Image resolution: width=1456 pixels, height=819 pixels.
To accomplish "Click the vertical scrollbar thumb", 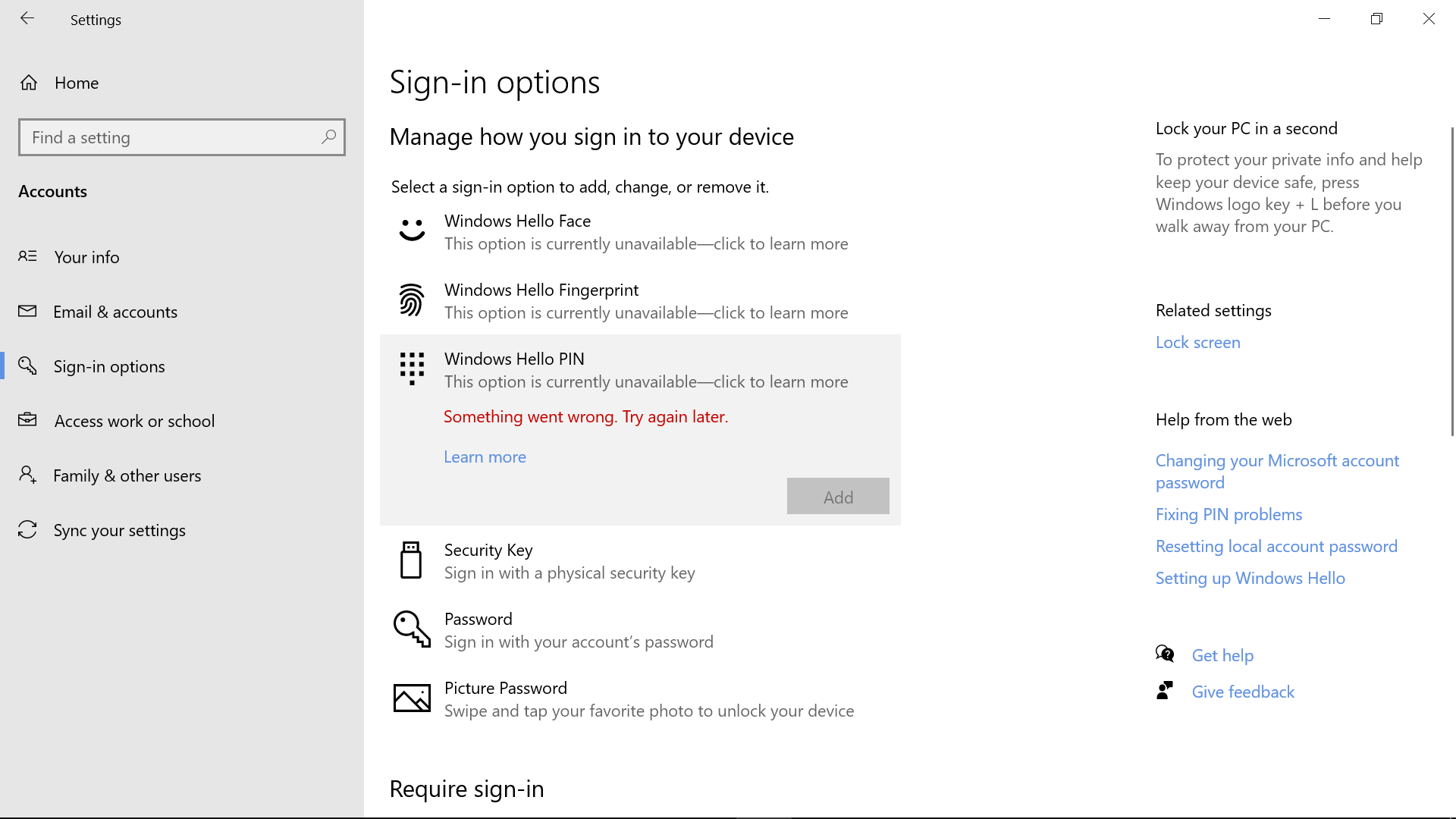I will pos(1452,281).
